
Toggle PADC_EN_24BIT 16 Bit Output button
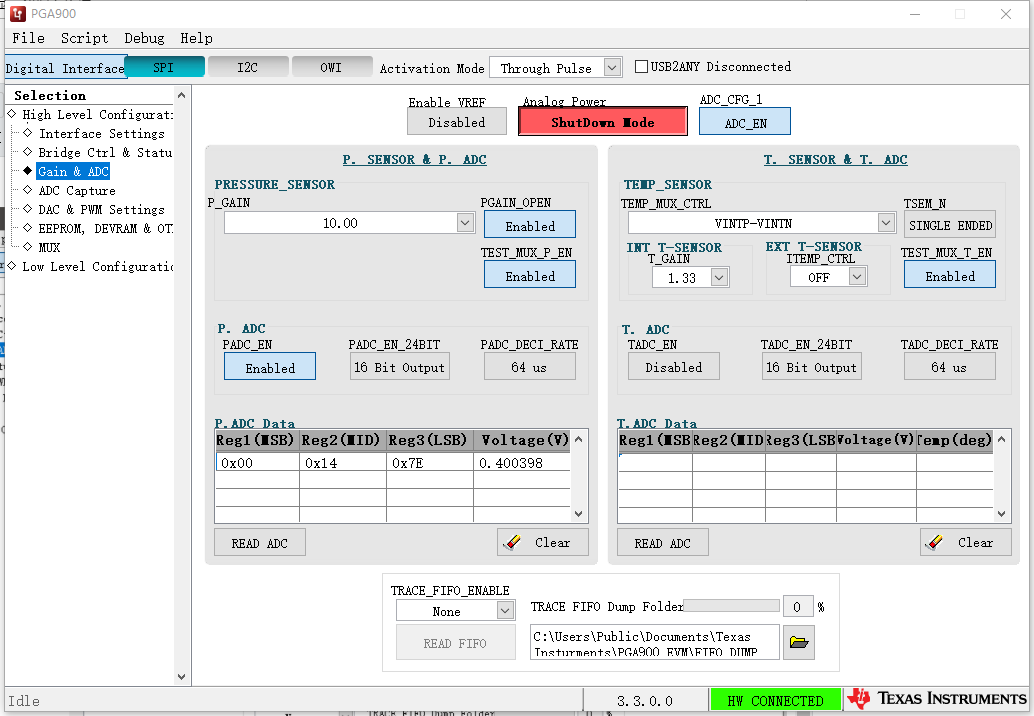(x=400, y=367)
